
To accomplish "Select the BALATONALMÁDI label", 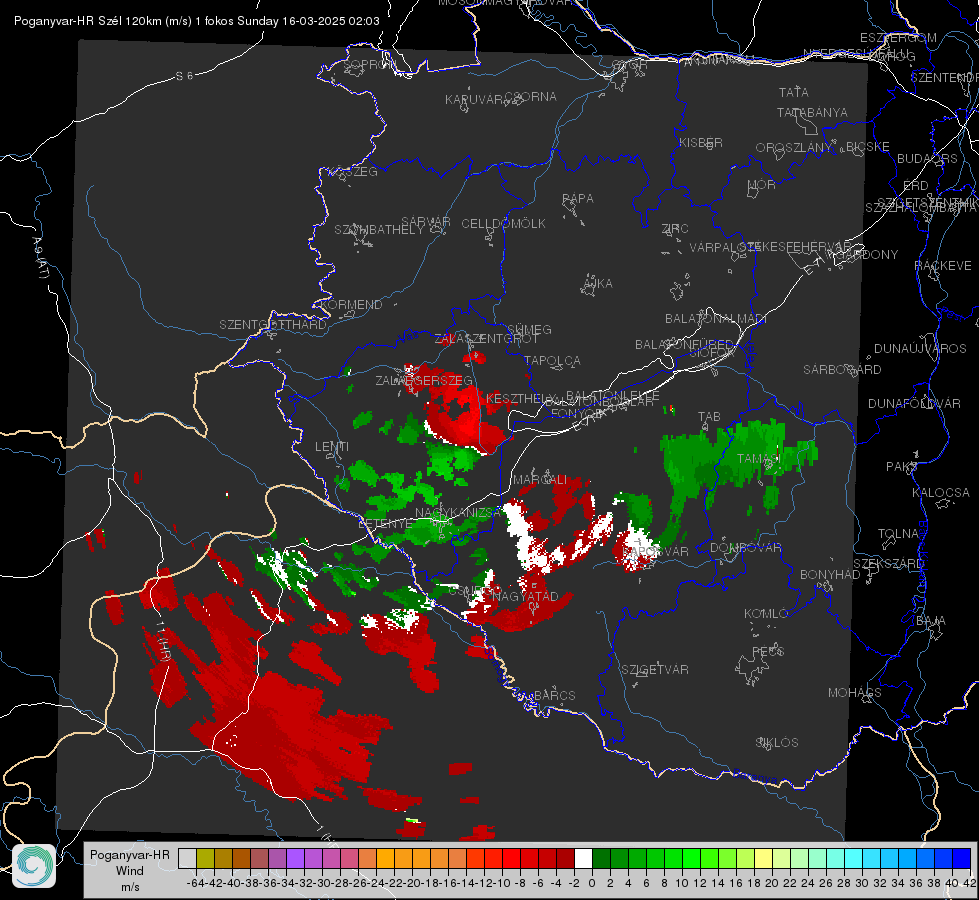I will click(716, 319).
